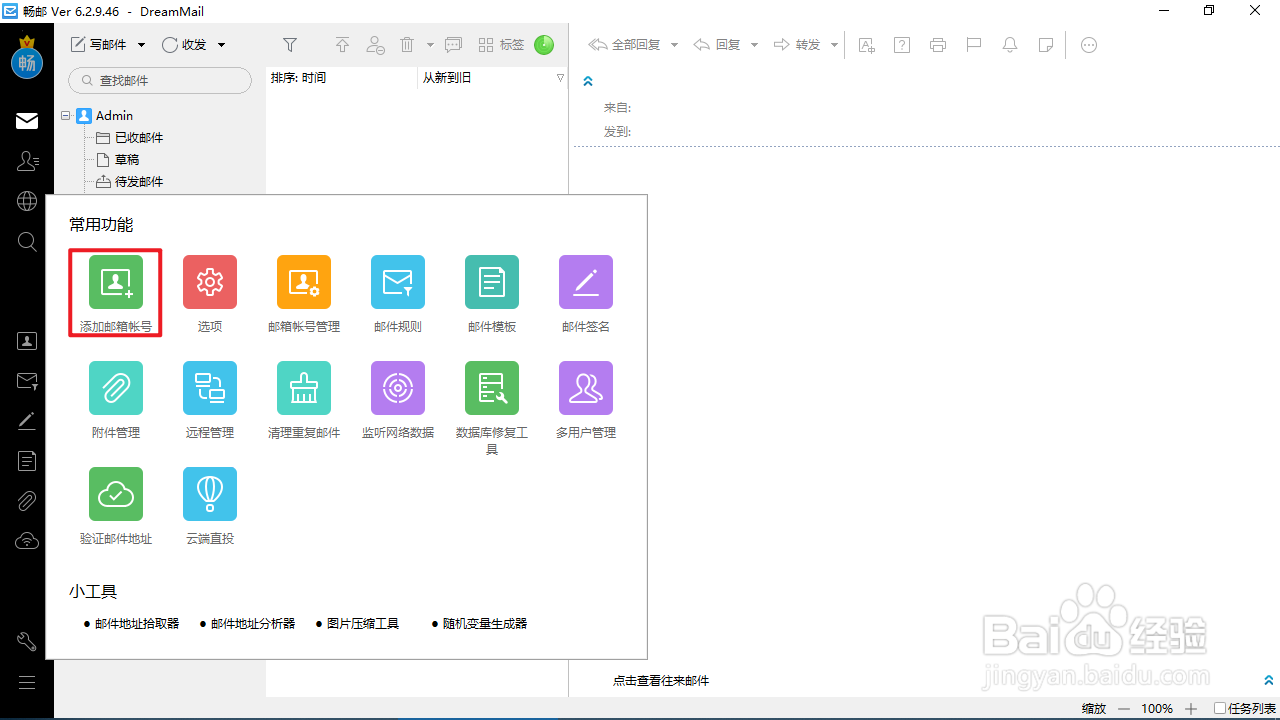Click the filter funnel icon in the toolbar
1280x720 pixels.
(290, 45)
